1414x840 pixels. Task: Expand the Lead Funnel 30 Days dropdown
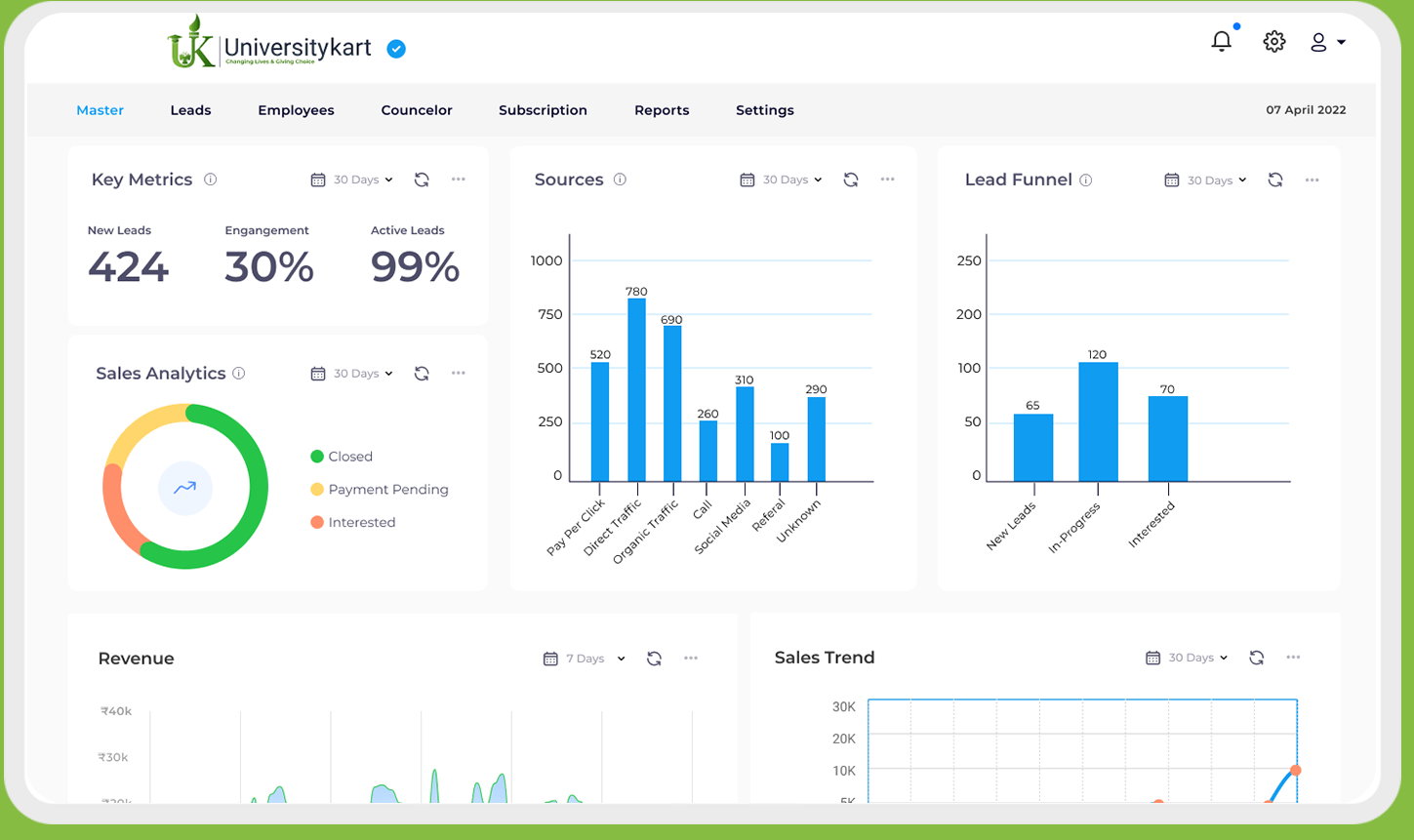pyautogui.click(x=1217, y=180)
